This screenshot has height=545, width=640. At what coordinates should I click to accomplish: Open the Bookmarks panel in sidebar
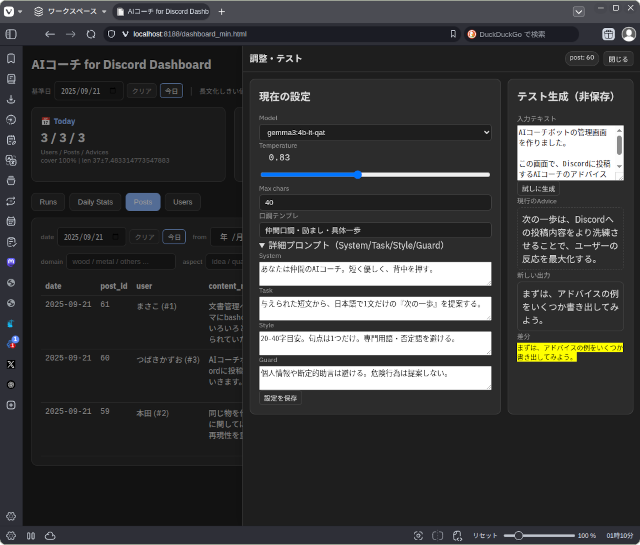pos(11,57)
